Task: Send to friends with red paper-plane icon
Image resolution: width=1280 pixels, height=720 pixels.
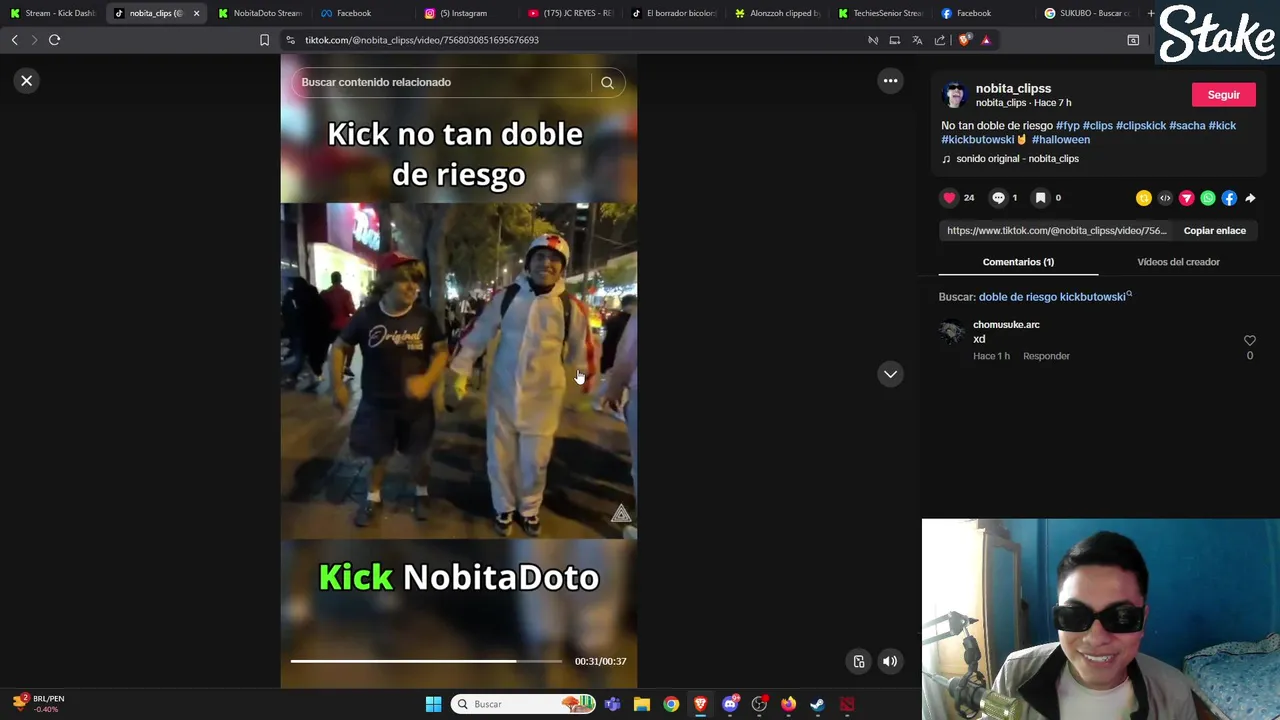Action: (1186, 198)
